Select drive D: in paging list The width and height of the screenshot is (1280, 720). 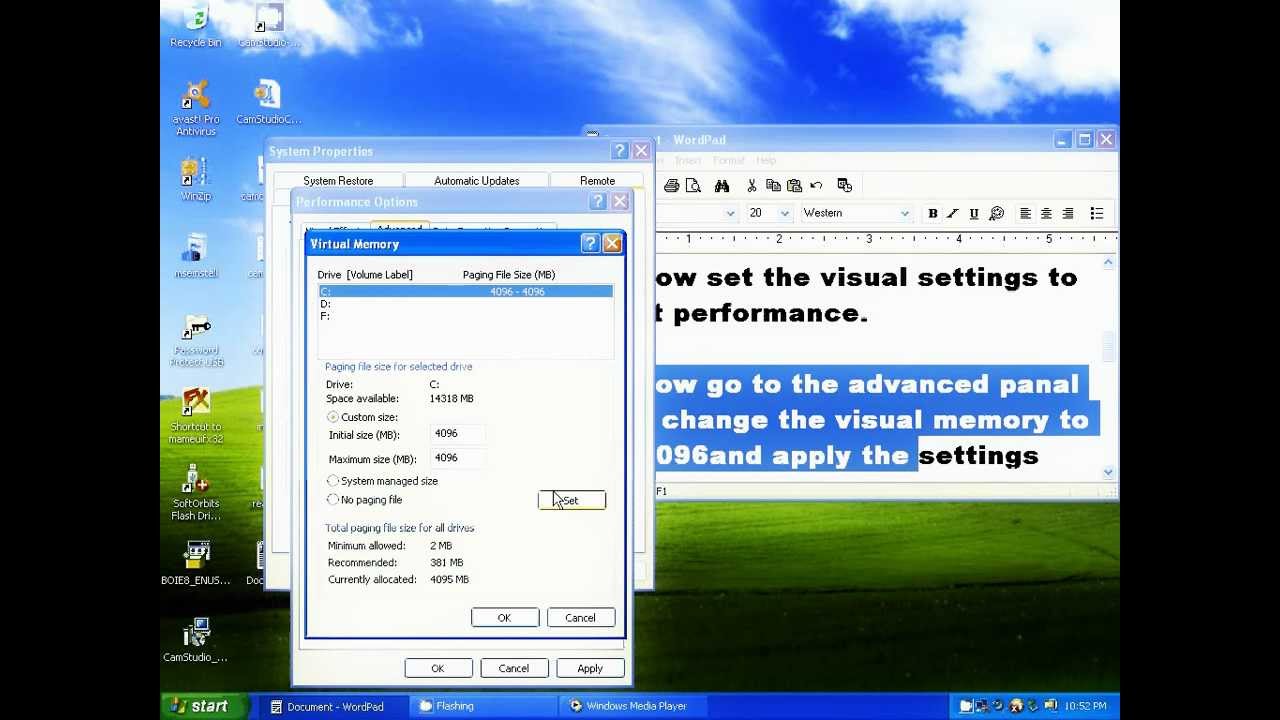coord(466,304)
